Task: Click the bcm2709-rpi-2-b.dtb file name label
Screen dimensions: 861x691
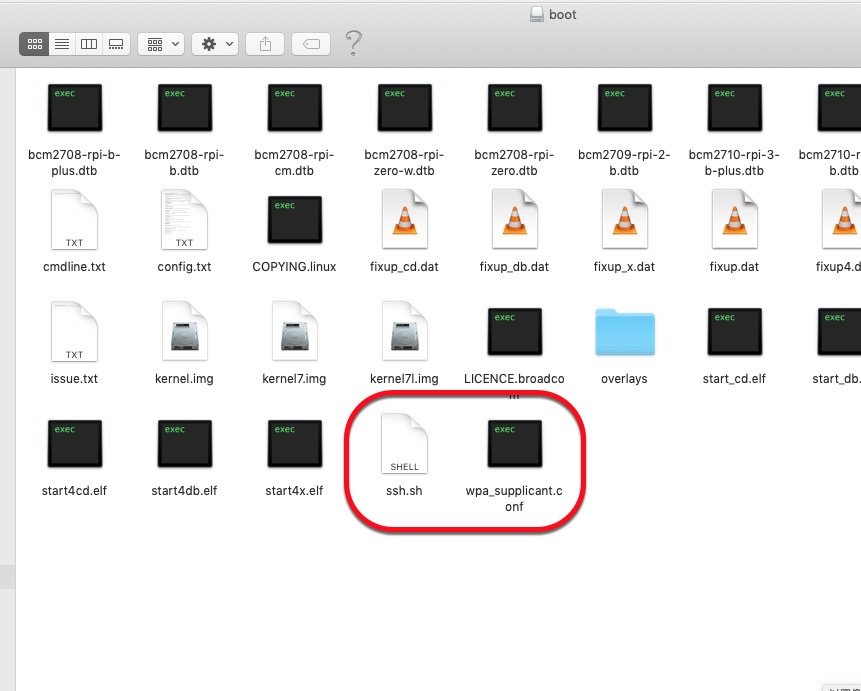Action: click(x=624, y=163)
